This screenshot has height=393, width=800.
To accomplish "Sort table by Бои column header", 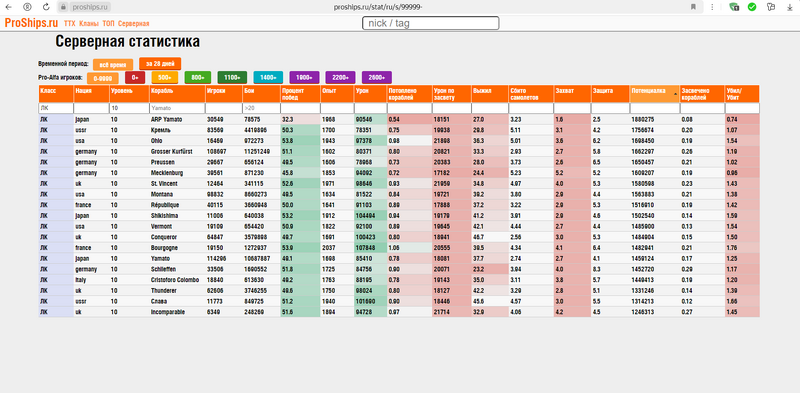I will [x=261, y=94].
